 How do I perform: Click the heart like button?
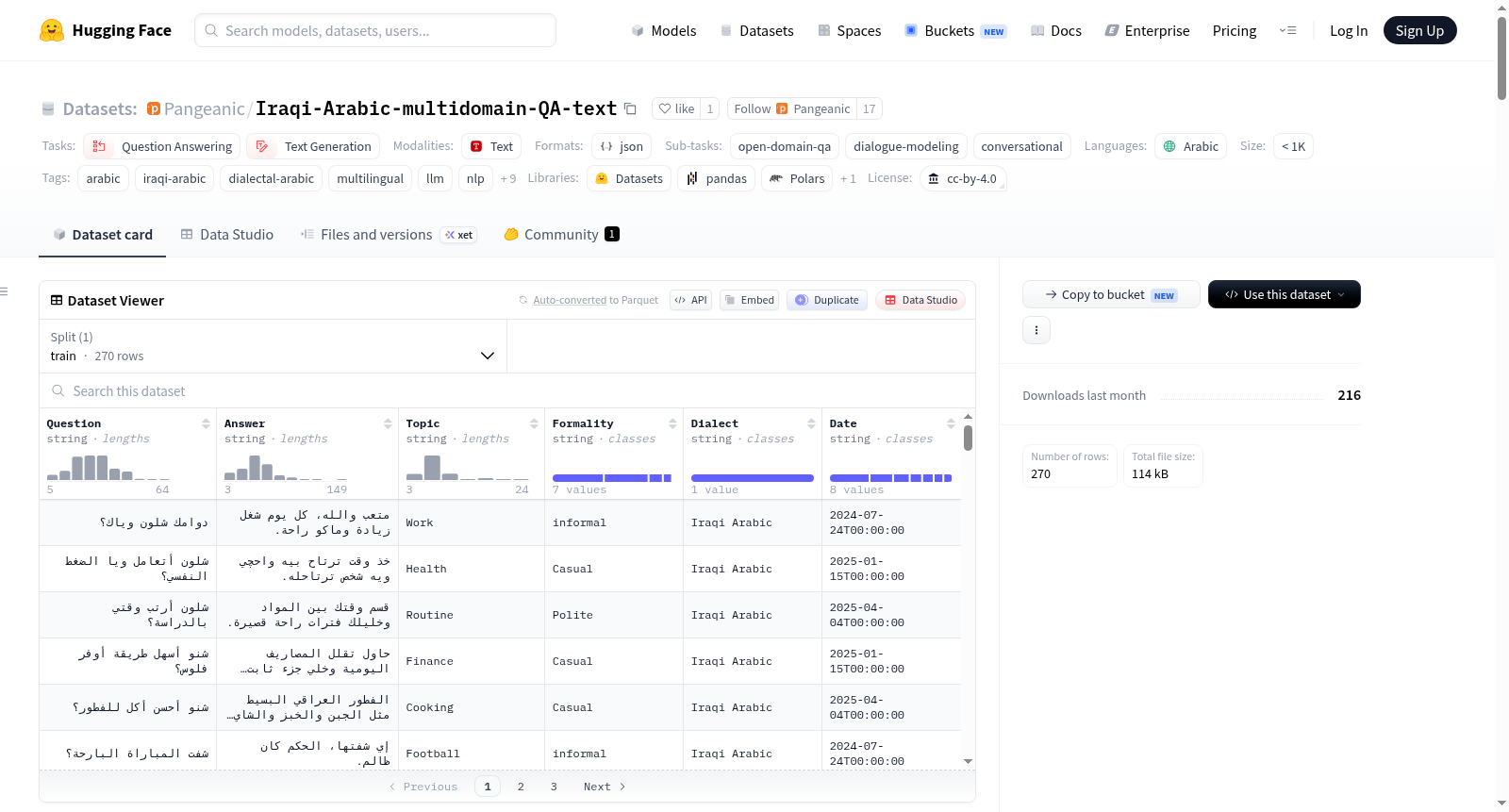coord(676,108)
